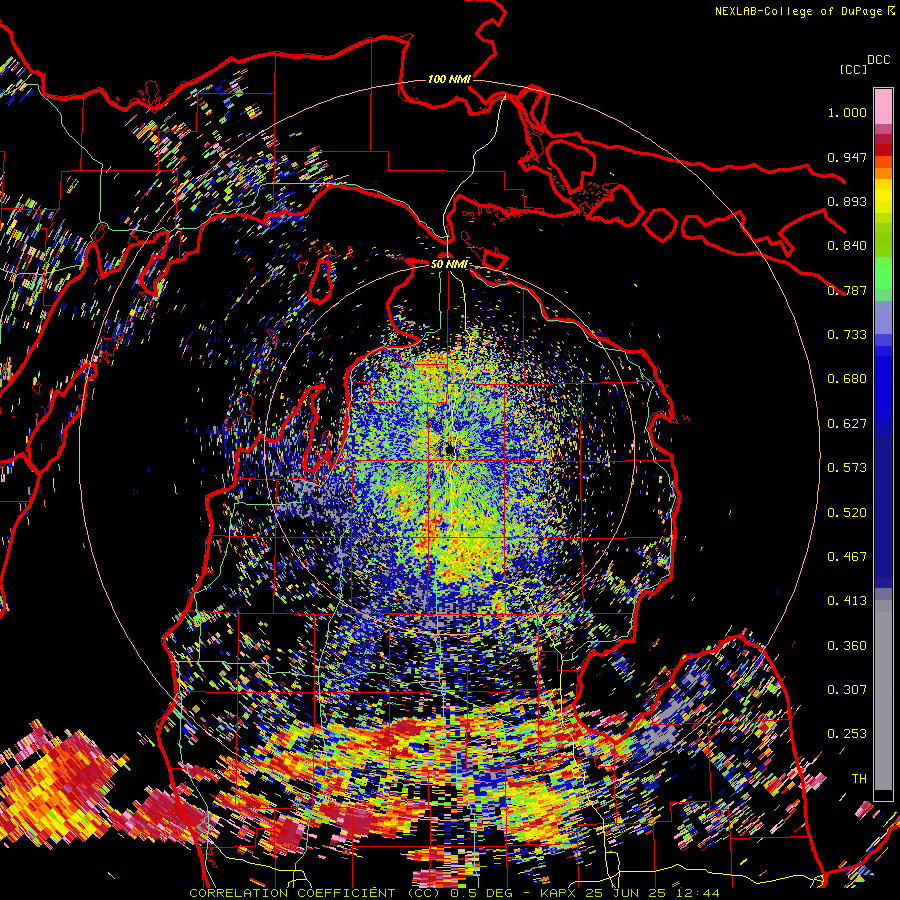Click the 1.000 legend value

tap(847, 112)
